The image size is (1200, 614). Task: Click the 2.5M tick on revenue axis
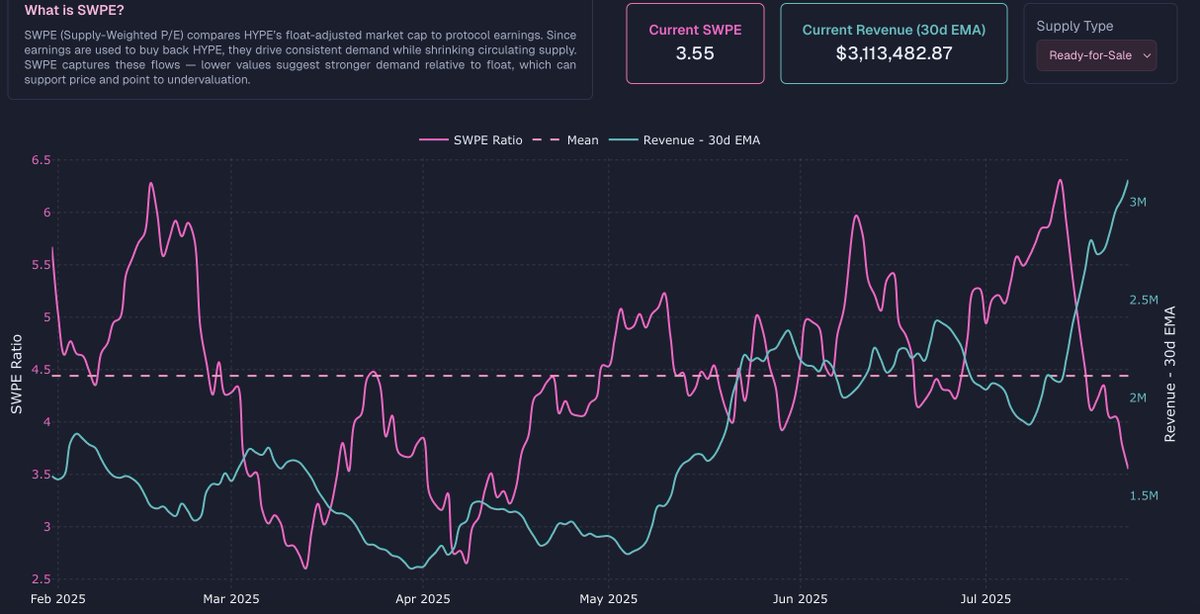[x=1143, y=300]
